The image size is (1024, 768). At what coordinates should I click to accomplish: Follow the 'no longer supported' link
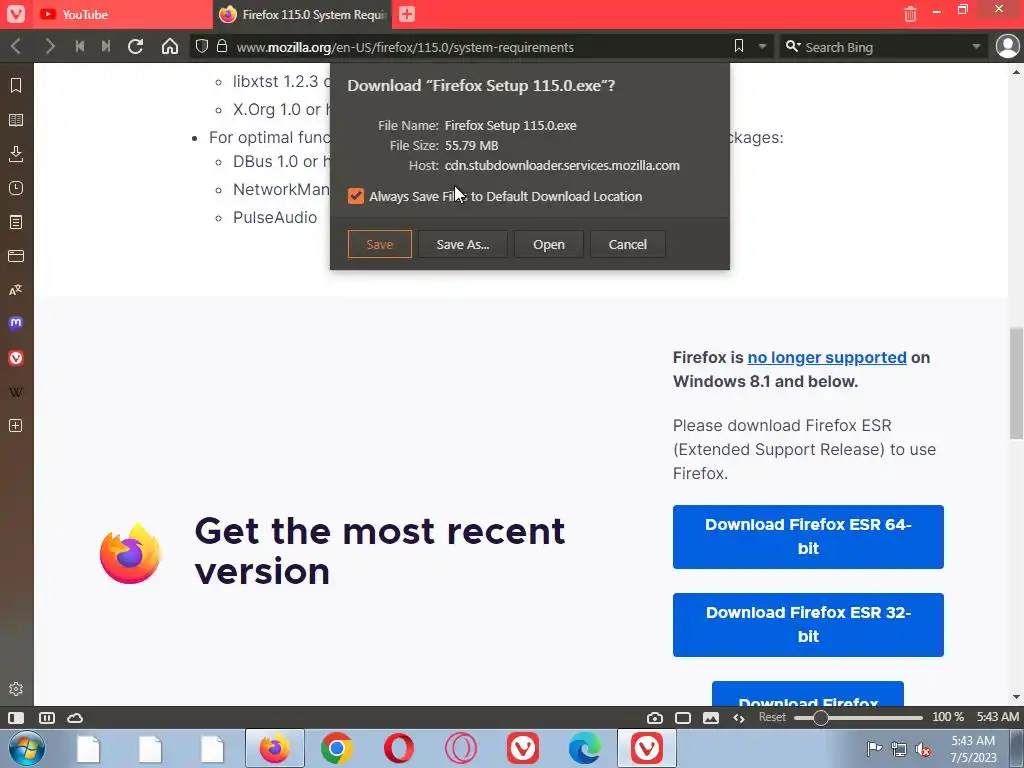coord(827,357)
